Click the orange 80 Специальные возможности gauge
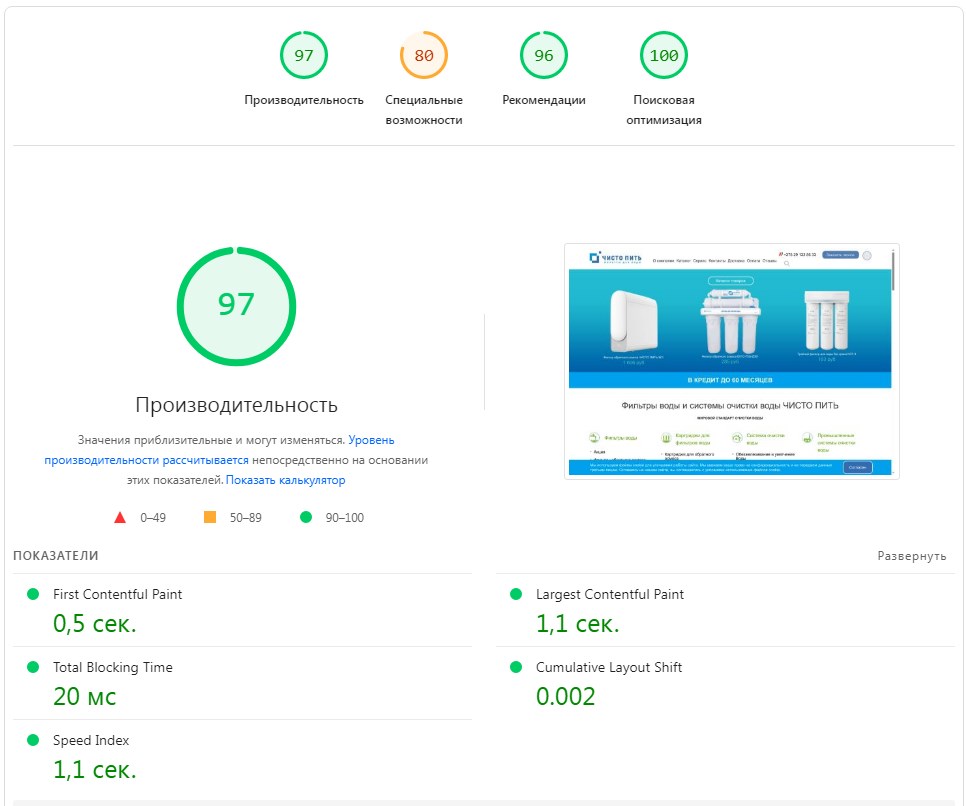The image size is (966, 806). coord(424,56)
